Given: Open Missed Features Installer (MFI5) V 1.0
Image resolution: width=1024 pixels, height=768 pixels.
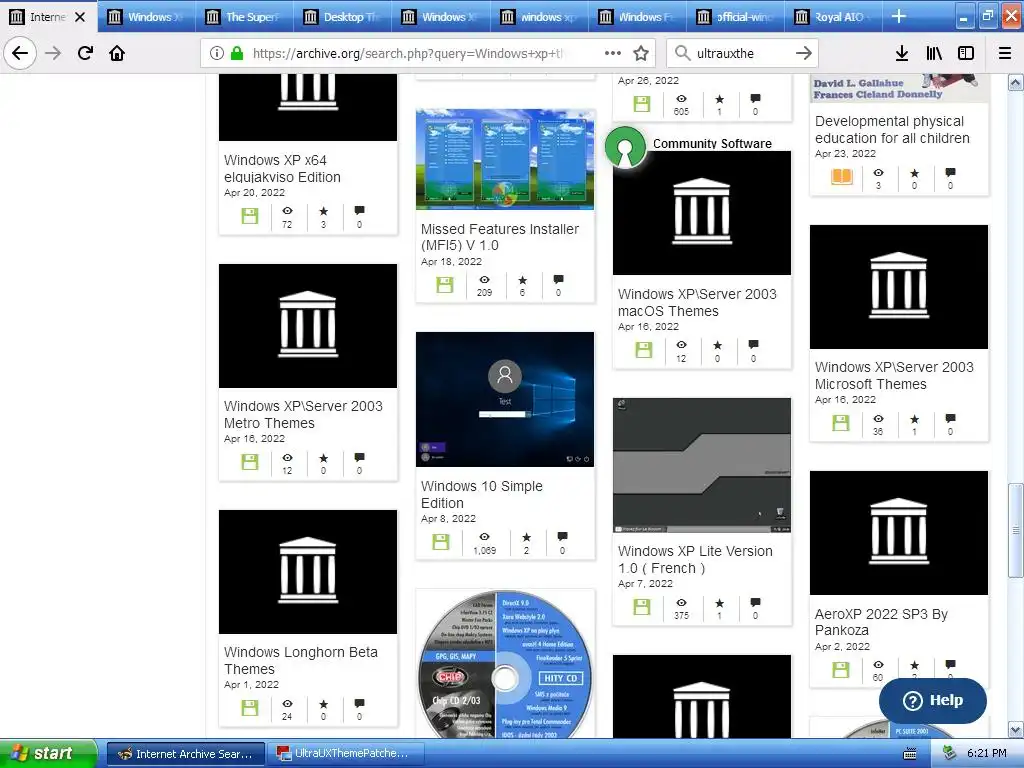Looking at the screenshot, I should [500, 237].
